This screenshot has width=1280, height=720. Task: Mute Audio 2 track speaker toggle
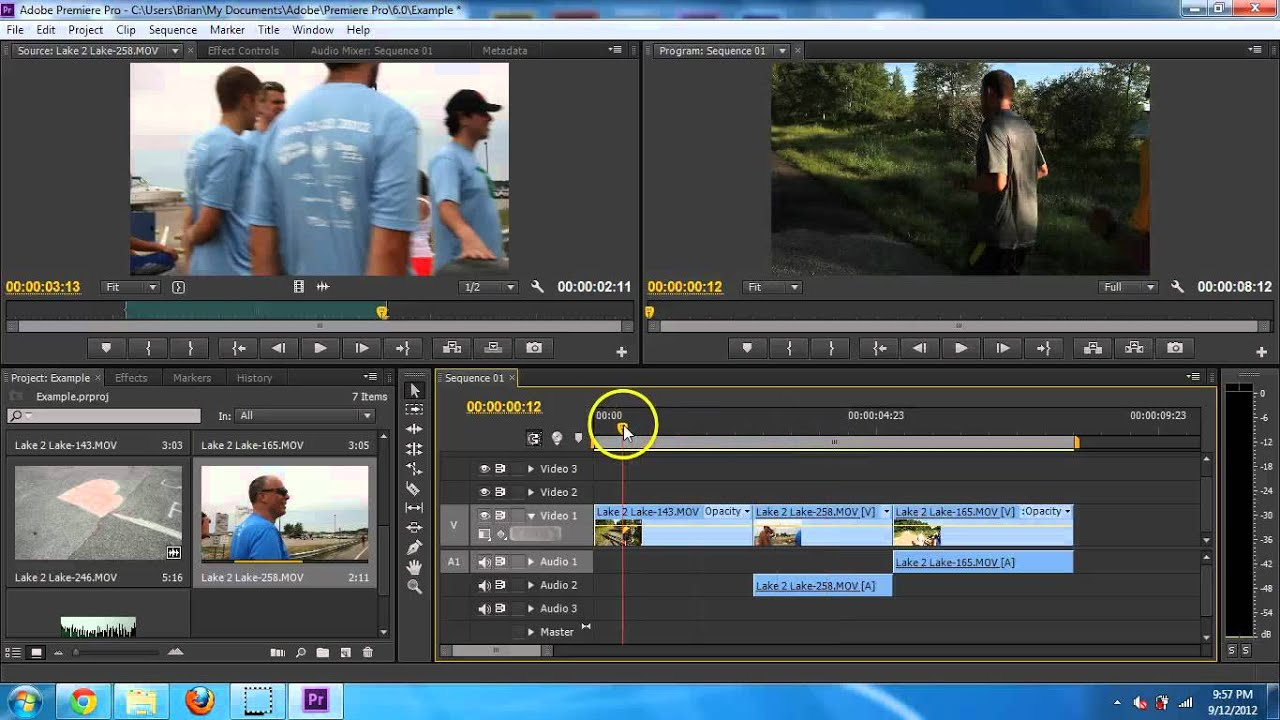(x=485, y=586)
